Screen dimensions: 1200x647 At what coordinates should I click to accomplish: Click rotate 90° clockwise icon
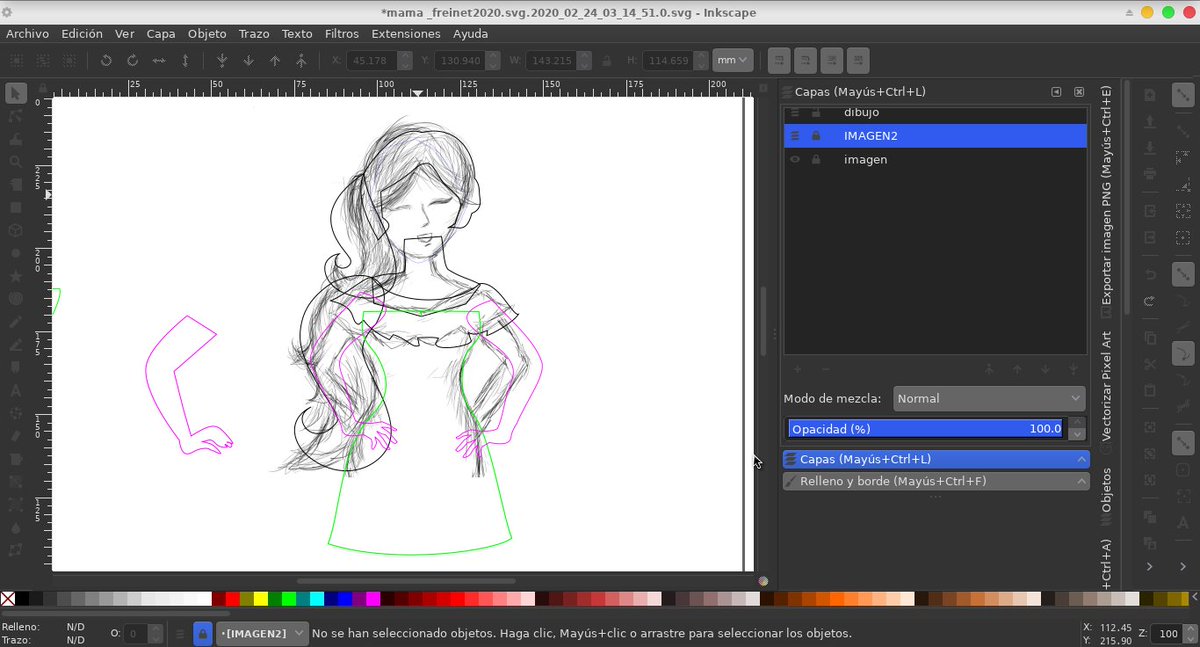(132, 60)
